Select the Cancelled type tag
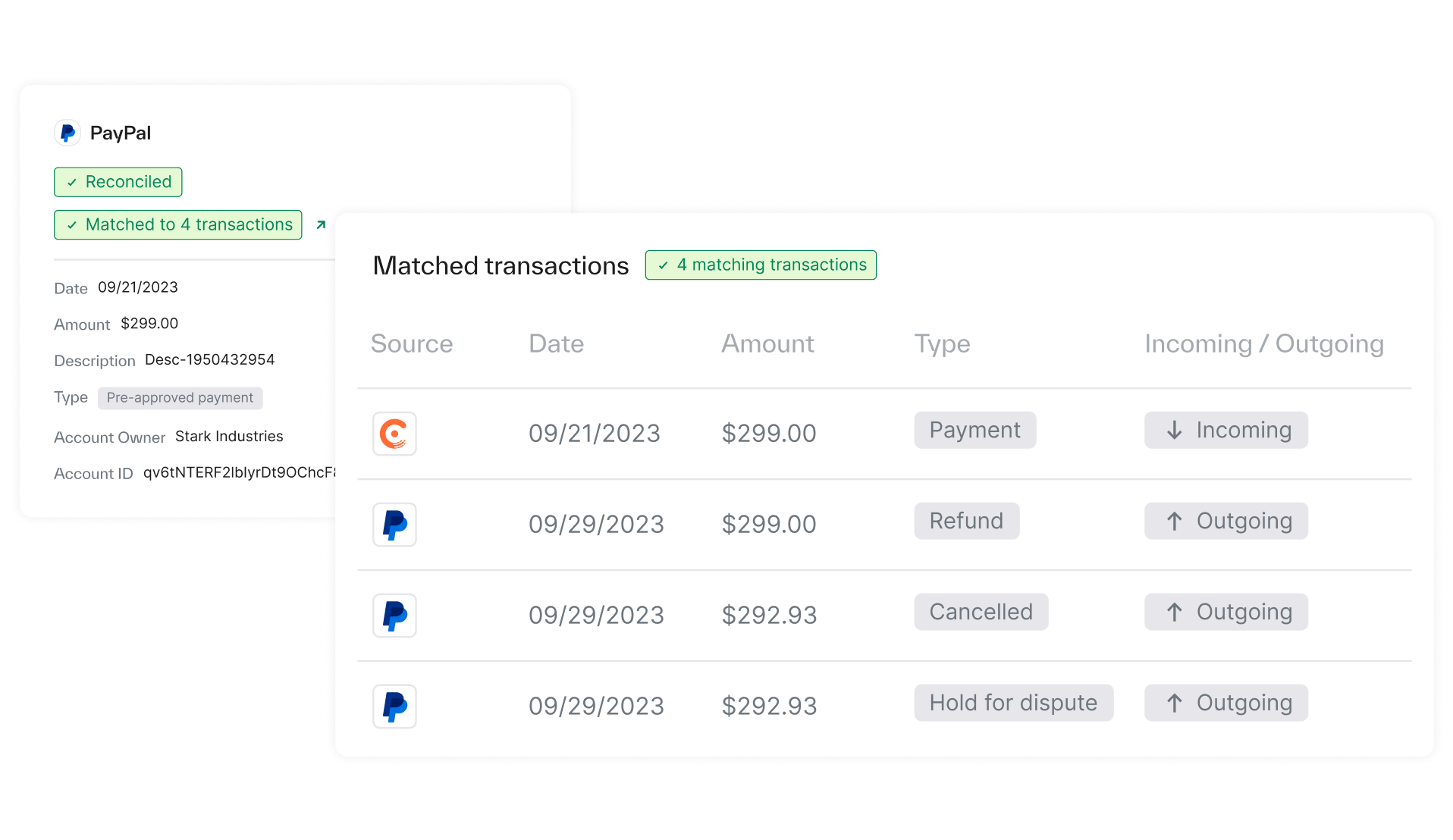The height and width of the screenshot is (840, 1453). click(x=981, y=613)
